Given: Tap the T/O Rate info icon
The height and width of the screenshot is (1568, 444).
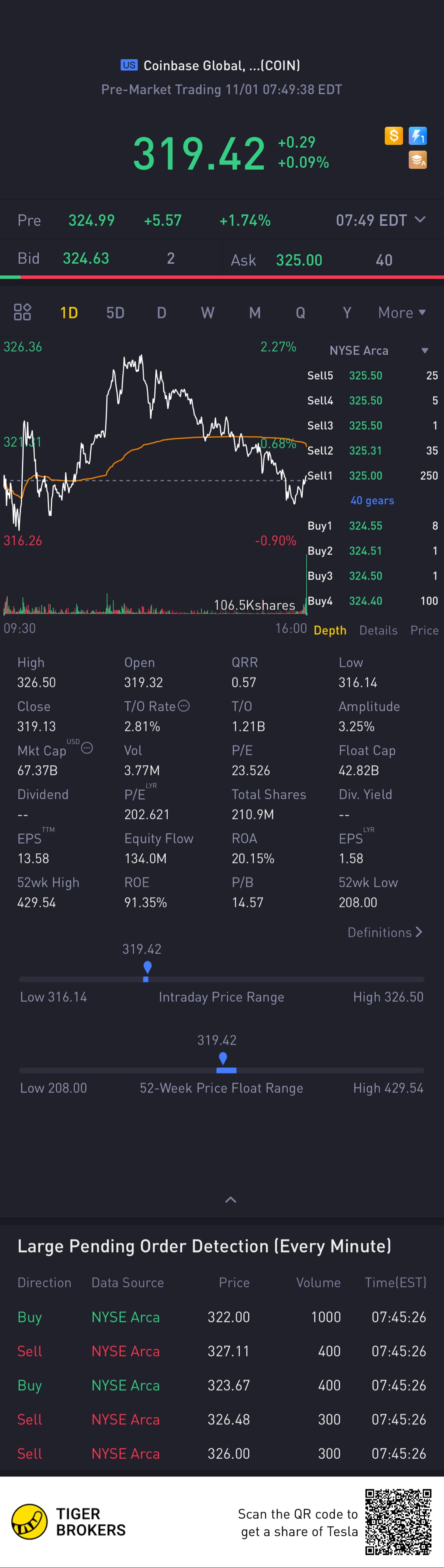Looking at the screenshot, I should (184, 705).
